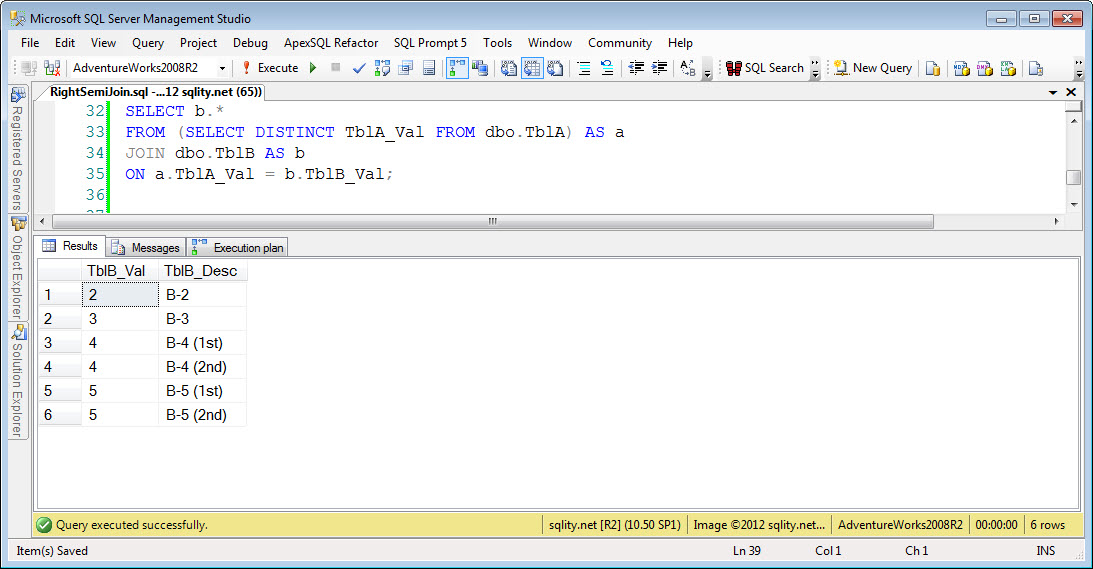Click the Decrease Indent icon
The height and width of the screenshot is (569, 1093).
pyautogui.click(x=636, y=68)
